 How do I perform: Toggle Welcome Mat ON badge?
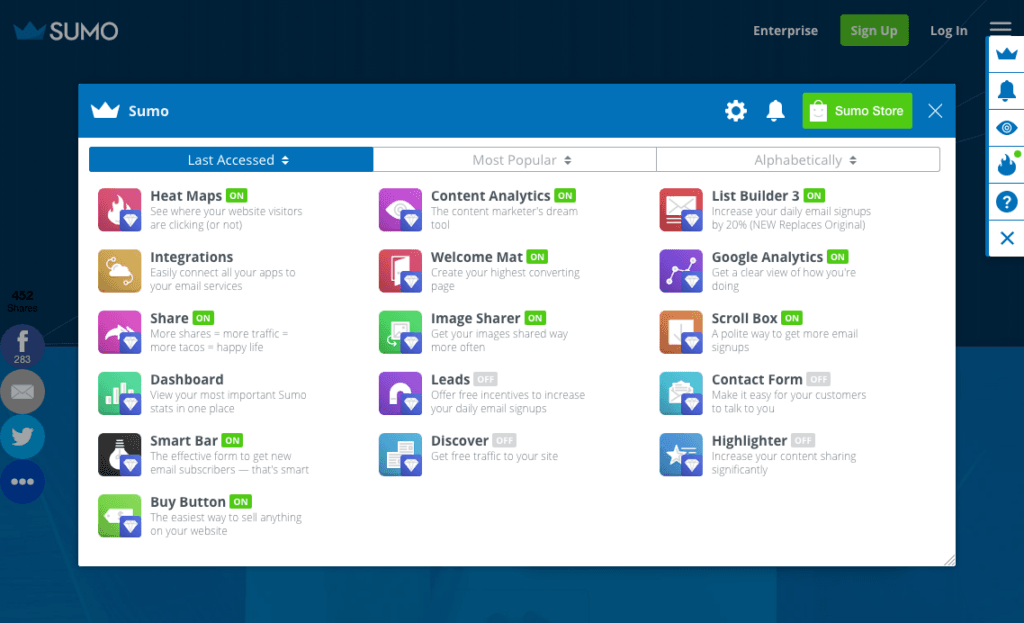pyautogui.click(x=537, y=257)
